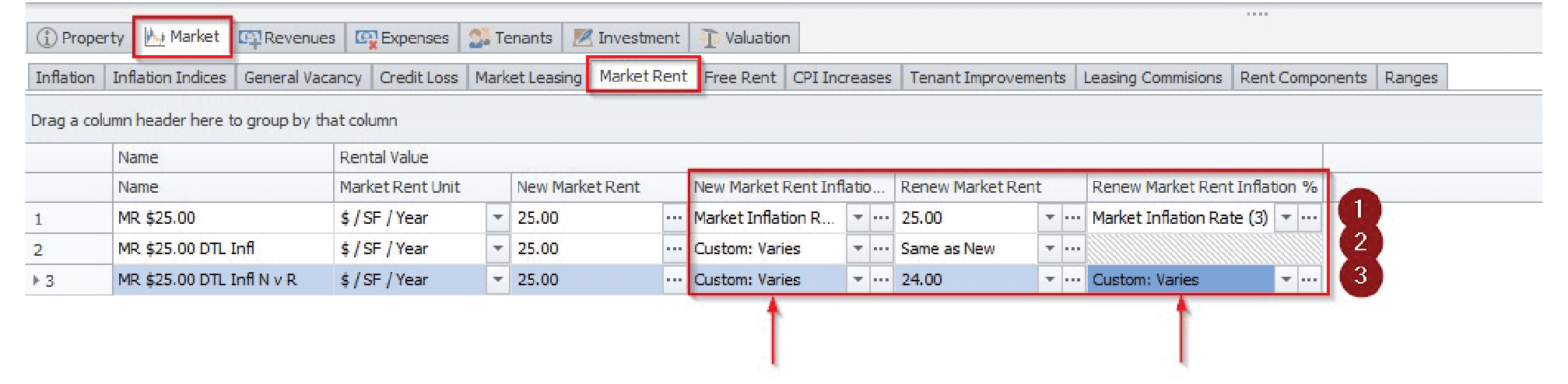Image resolution: width=1568 pixels, height=384 pixels.
Task: Select the name cell MR $25.00 DTL Infl N v R
Action: (x=223, y=279)
